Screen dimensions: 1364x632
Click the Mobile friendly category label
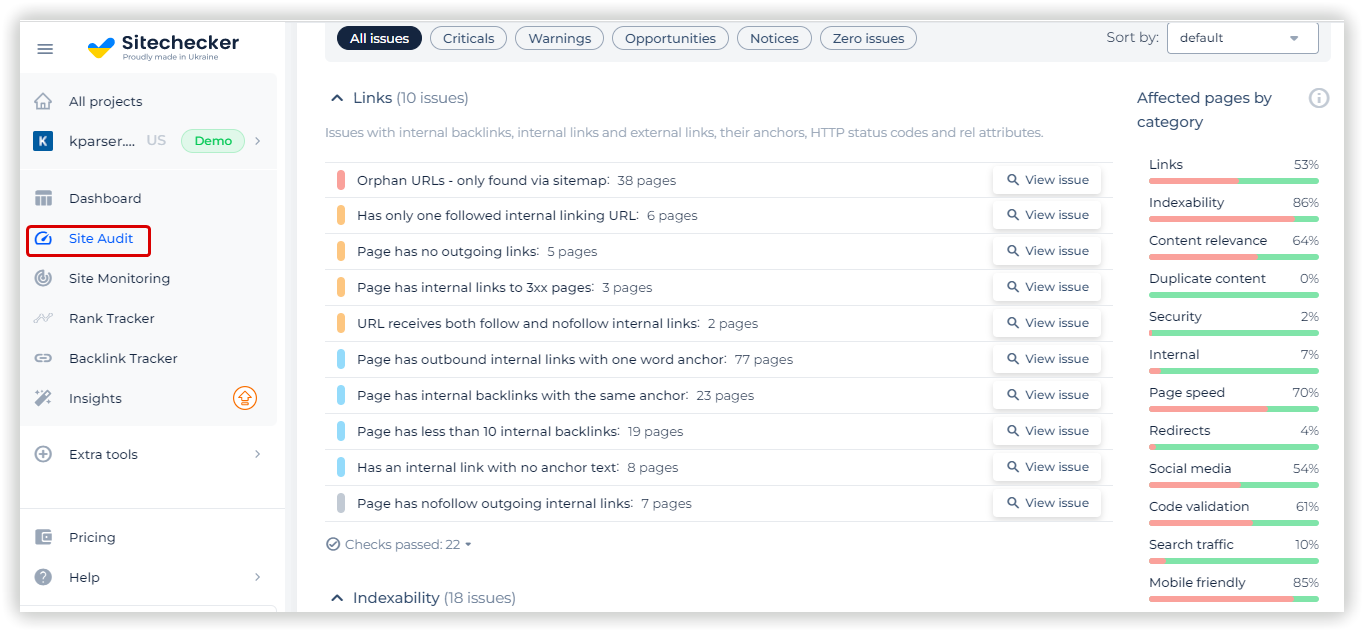[1197, 583]
